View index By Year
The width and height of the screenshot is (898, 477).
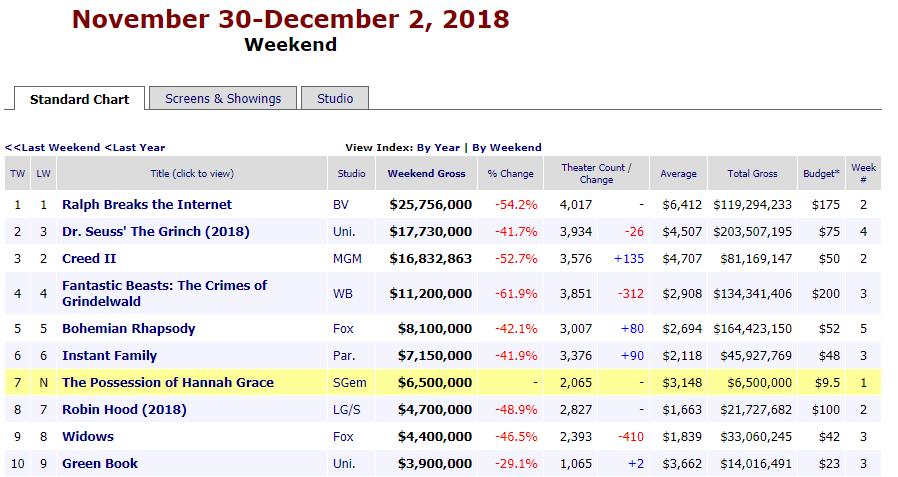point(438,147)
